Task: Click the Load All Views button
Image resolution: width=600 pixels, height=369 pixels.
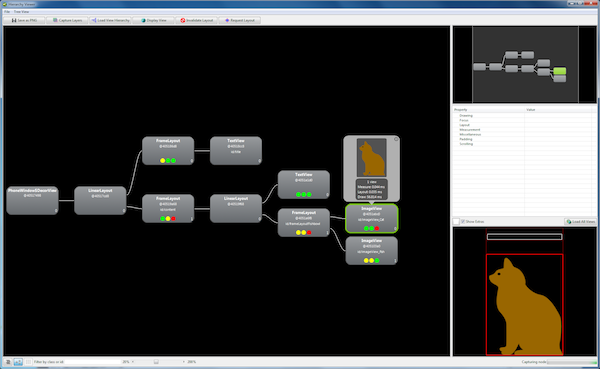Action: click(x=580, y=222)
